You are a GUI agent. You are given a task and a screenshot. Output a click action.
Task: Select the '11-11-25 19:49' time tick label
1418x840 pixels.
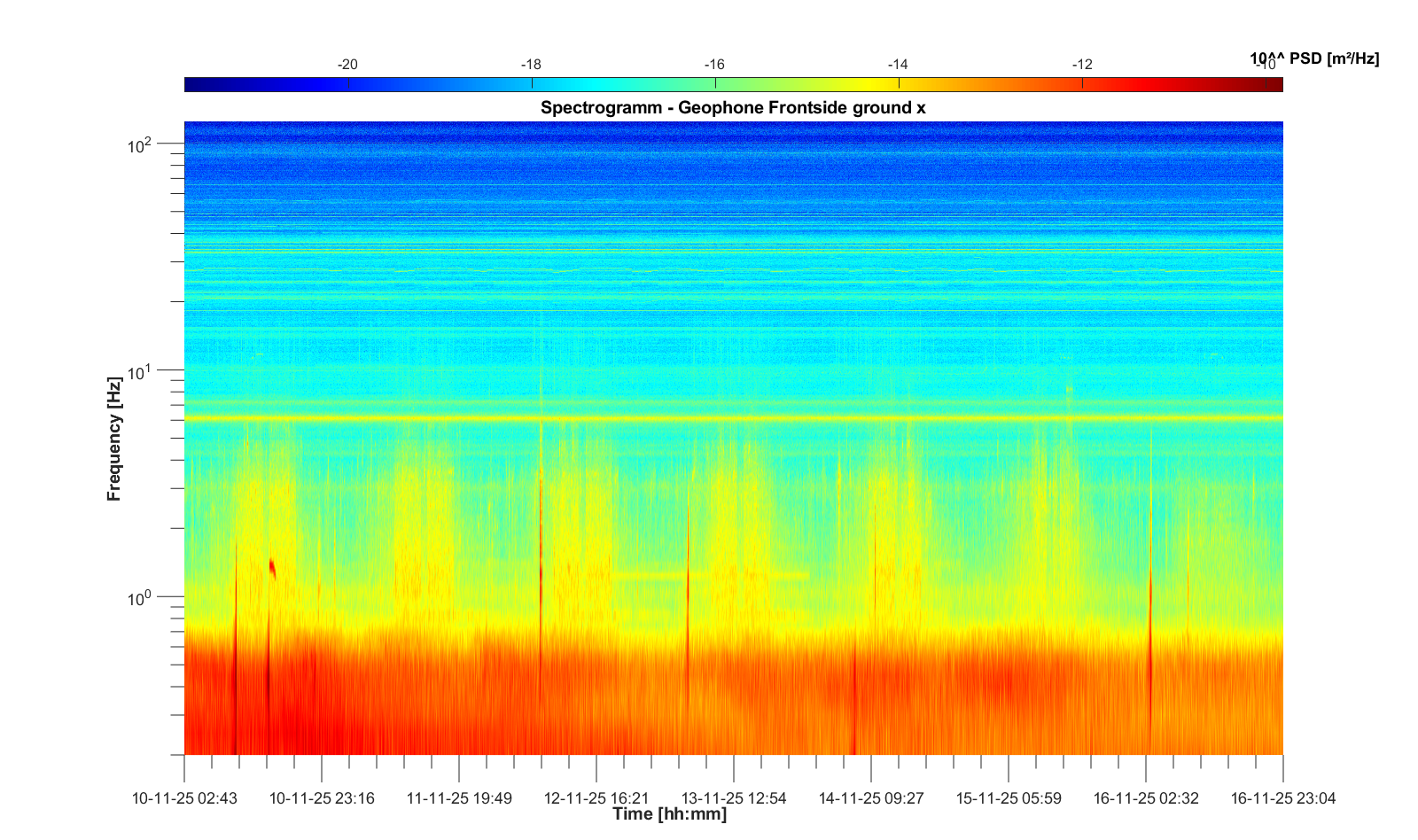pyautogui.click(x=459, y=798)
